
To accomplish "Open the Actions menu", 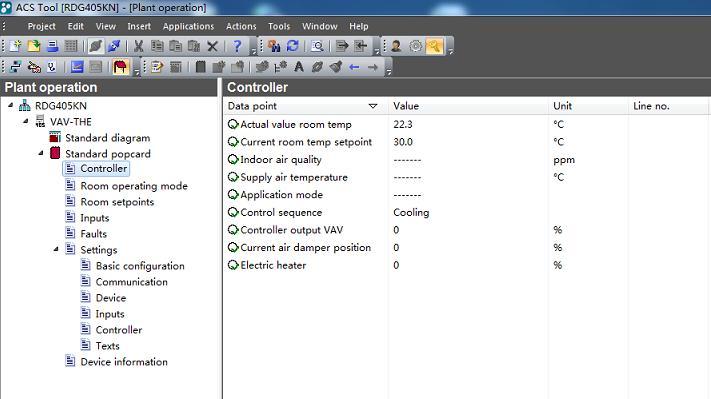I will (241, 26).
